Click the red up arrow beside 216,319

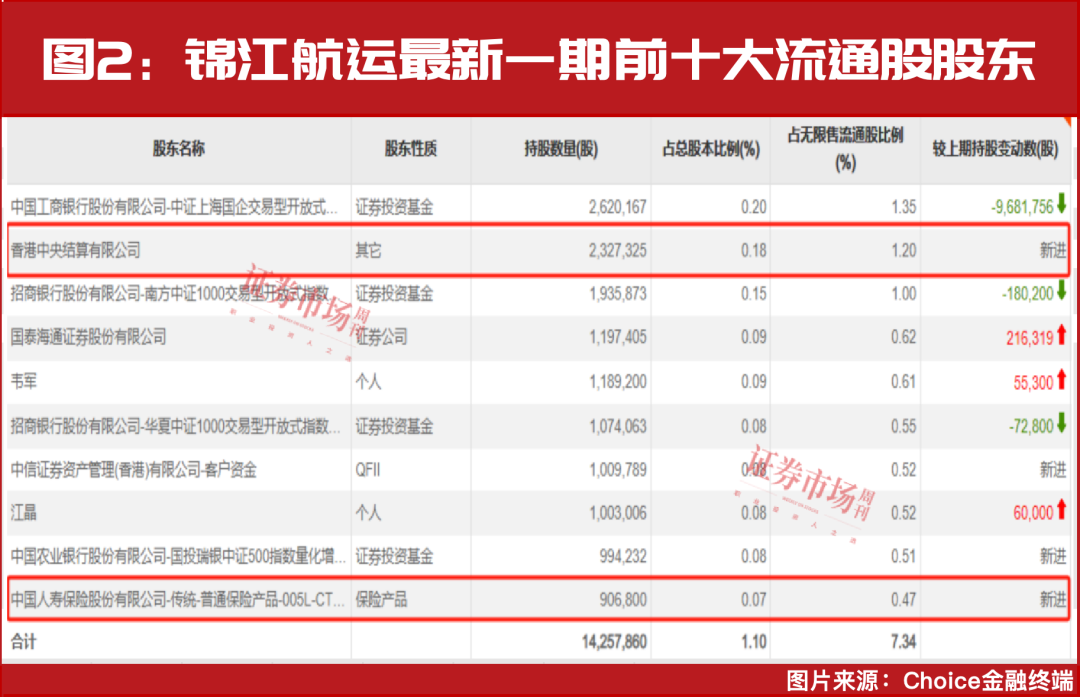1061,335
